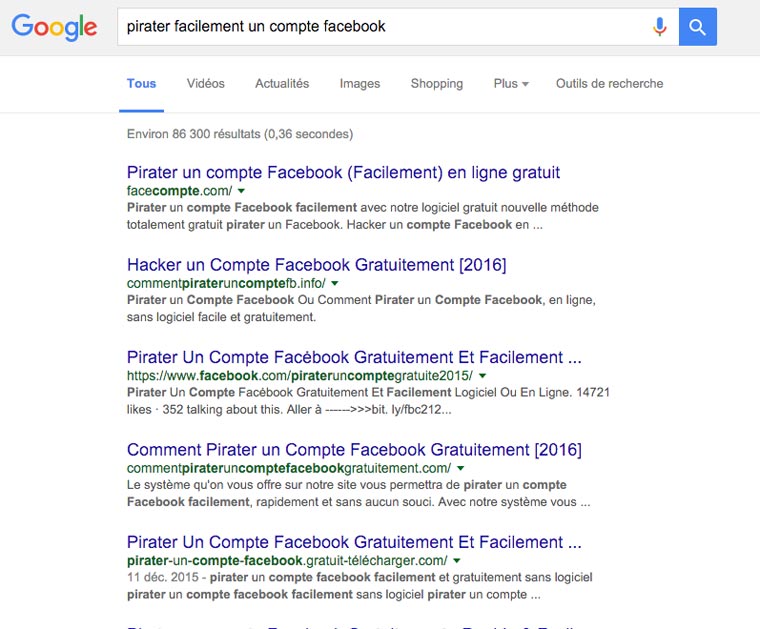Select the Tous tab
Image resolution: width=760 pixels, height=629 pixels.
(x=142, y=83)
